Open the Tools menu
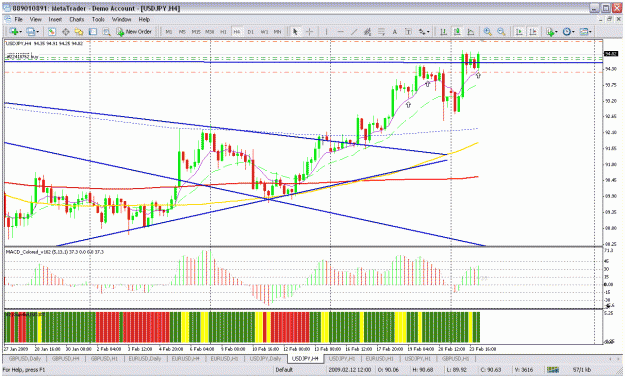This screenshot has width=625, height=376. click(x=98, y=19)
